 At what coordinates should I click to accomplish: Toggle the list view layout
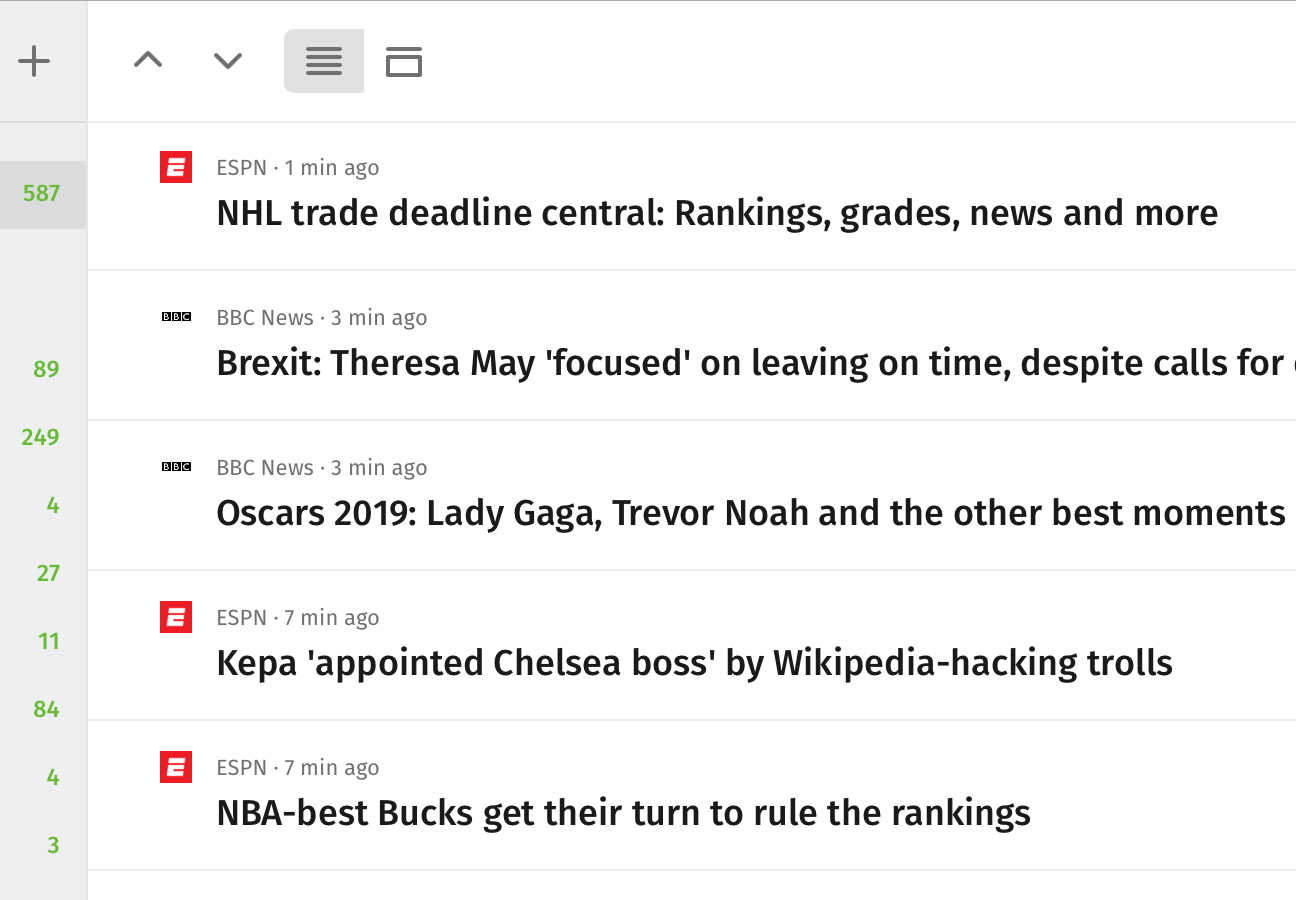[x=324, y=61]
